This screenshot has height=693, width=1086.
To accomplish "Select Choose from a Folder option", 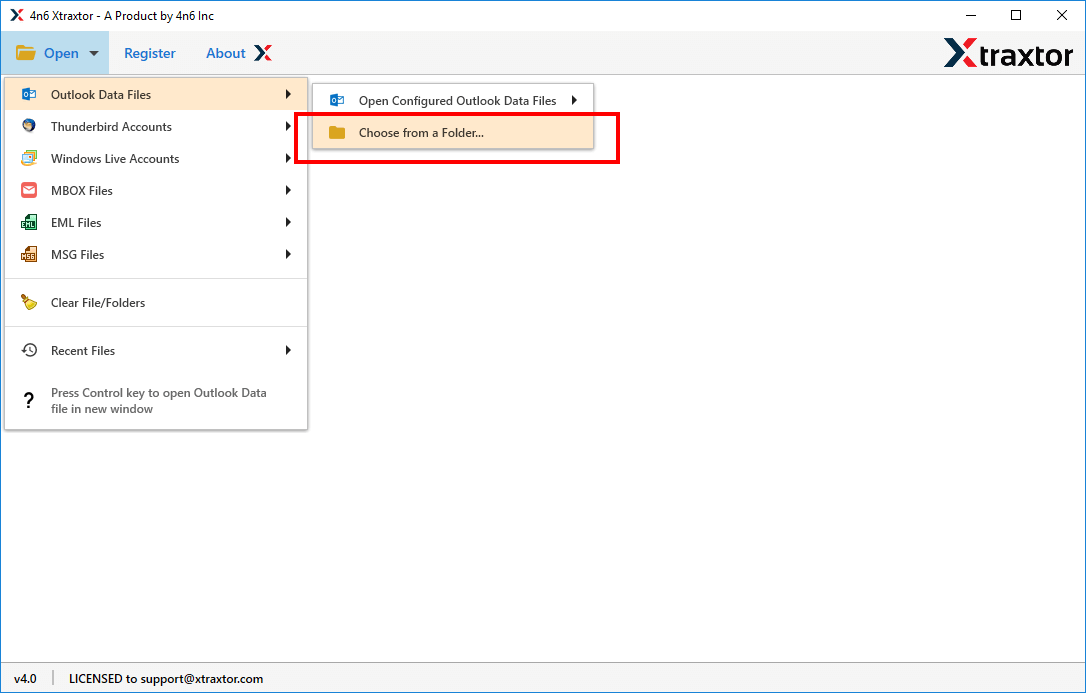I will (453, 132).
